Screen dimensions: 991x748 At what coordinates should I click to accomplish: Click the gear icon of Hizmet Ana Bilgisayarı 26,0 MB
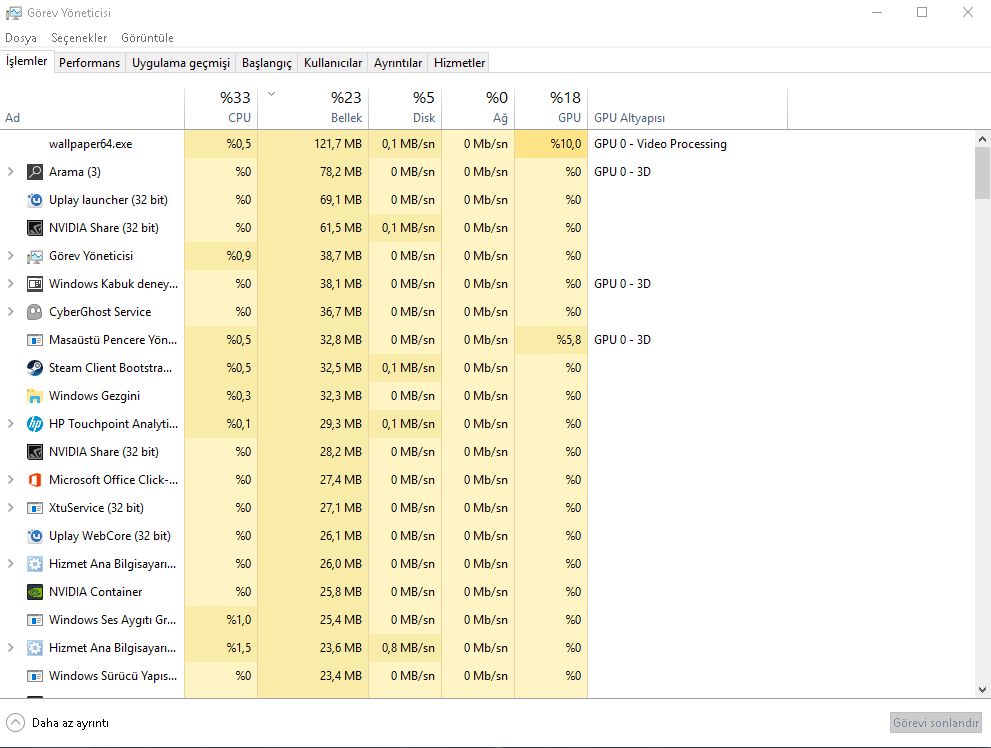tap(35, 564)
